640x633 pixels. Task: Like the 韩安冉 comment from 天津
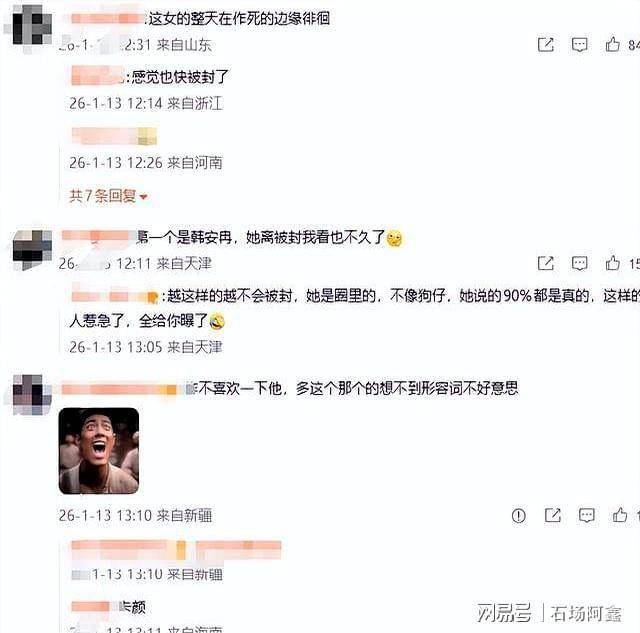pos(612,263)
